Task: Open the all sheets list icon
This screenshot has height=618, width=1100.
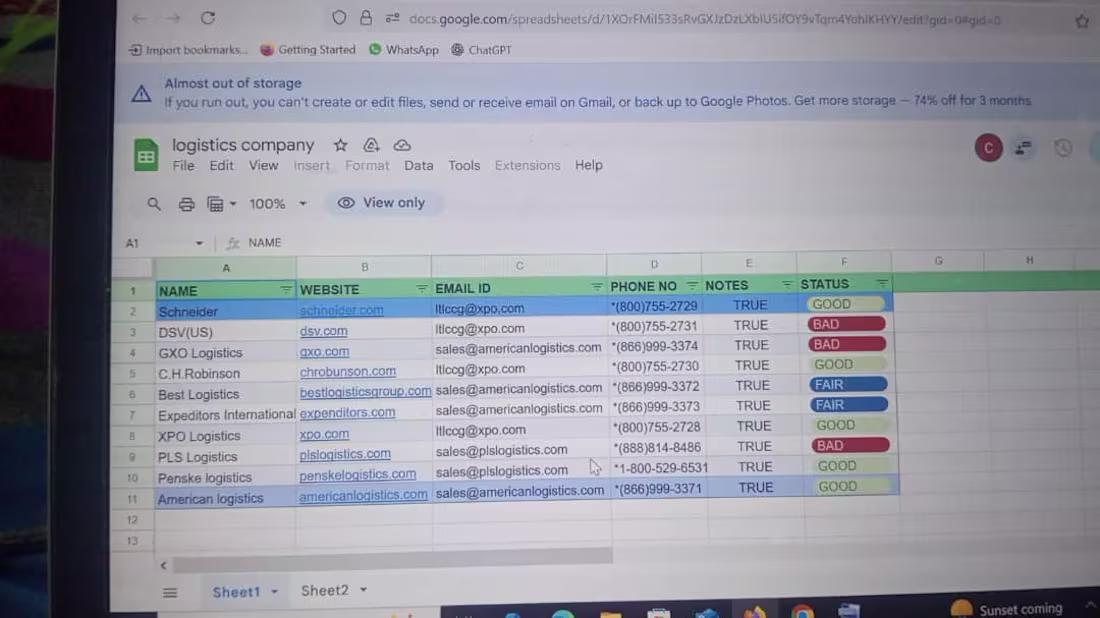Action: pos(170,593)
